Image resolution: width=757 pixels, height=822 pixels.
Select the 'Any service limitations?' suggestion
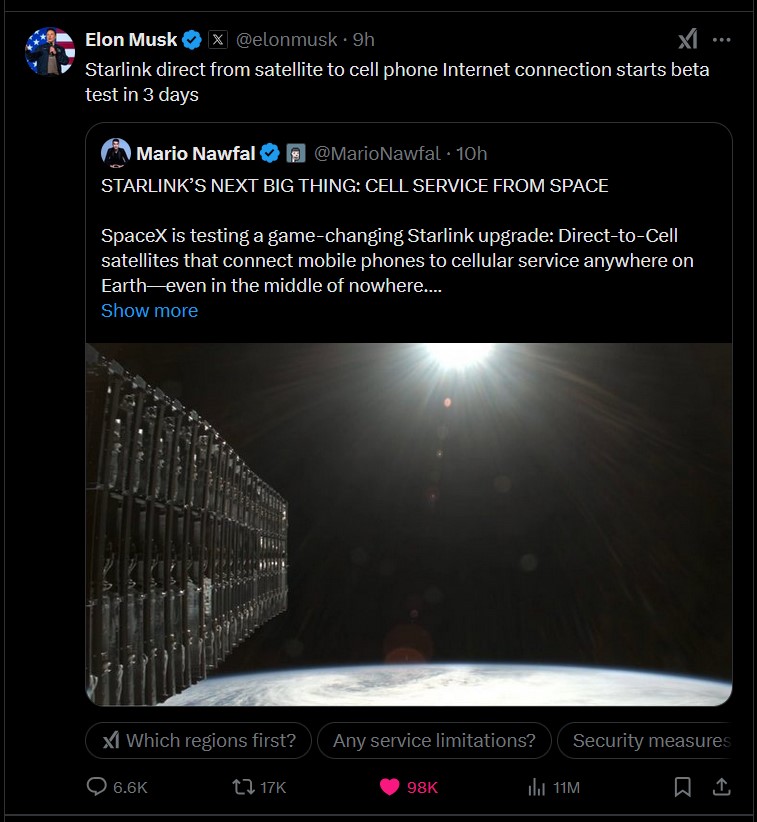(434, 741)
